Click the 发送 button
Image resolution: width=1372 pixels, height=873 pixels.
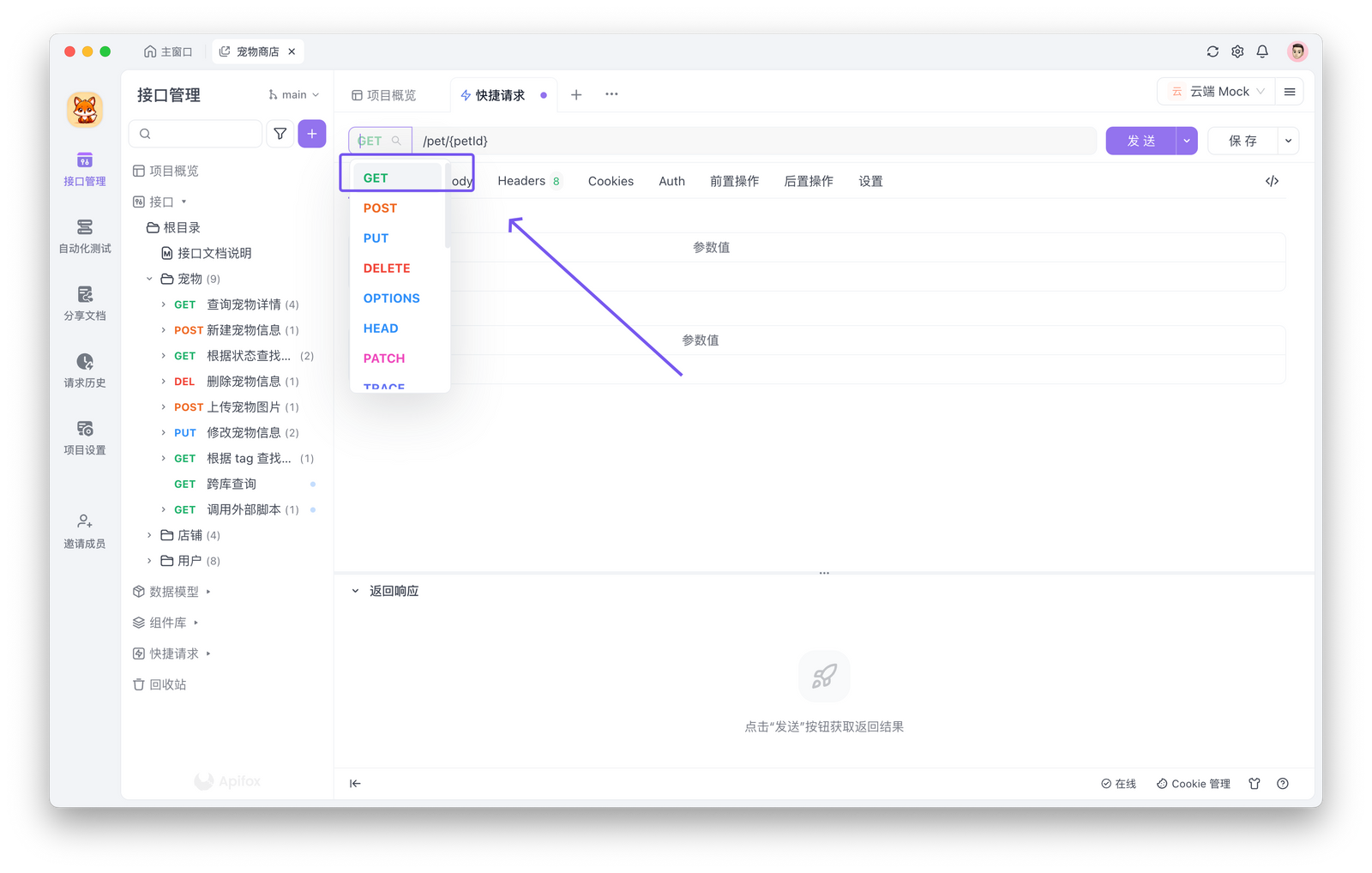point(1141,140)
